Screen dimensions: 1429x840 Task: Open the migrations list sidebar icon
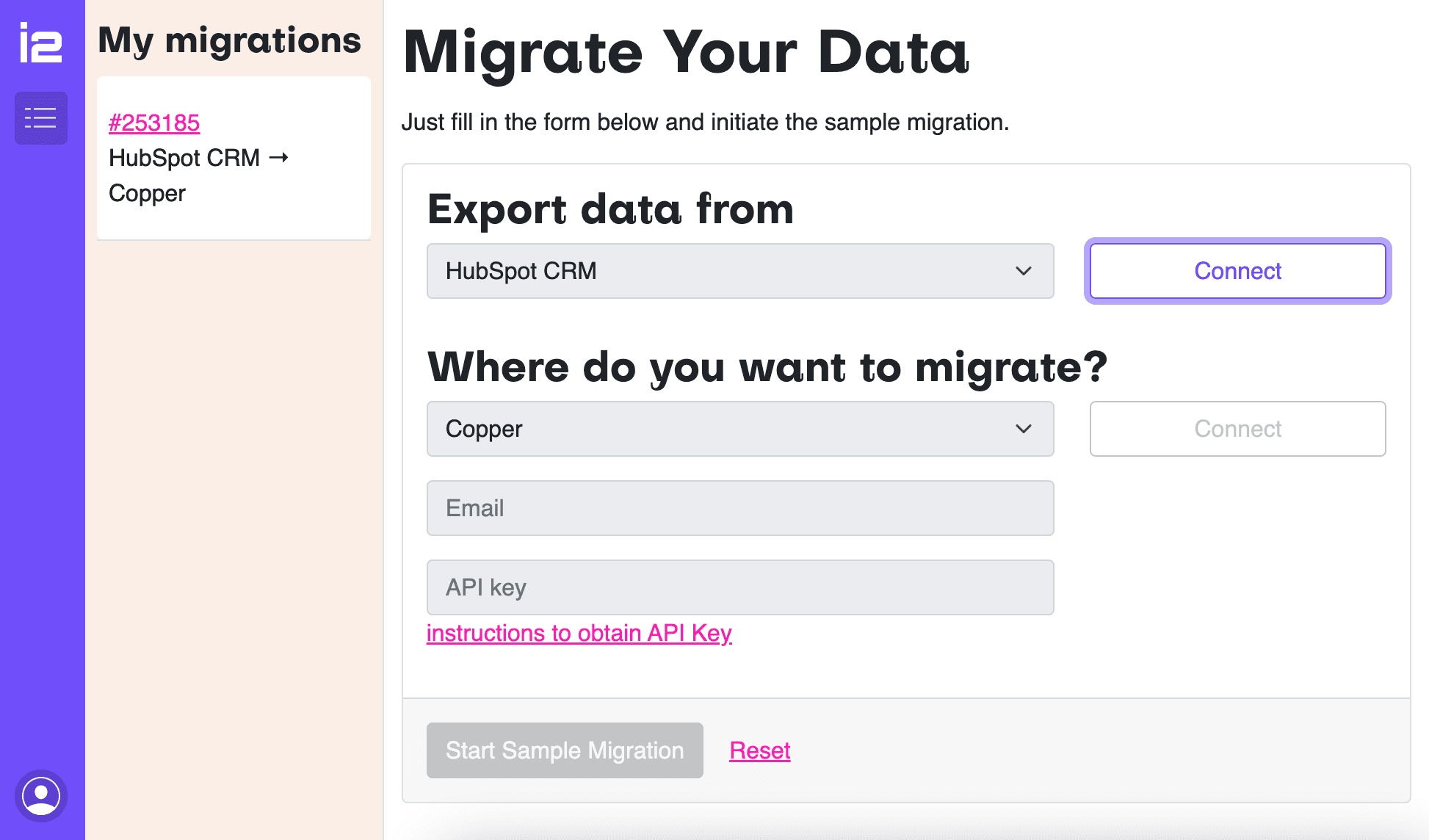tap(41, 118)
